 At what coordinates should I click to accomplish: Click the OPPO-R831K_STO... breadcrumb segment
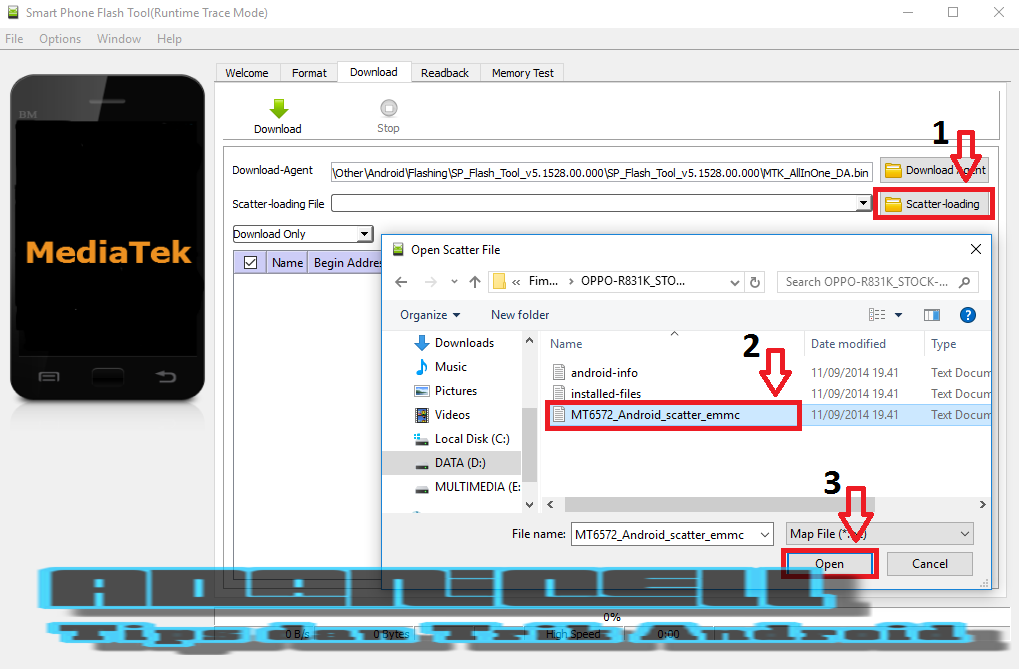[x=632, y=281]
